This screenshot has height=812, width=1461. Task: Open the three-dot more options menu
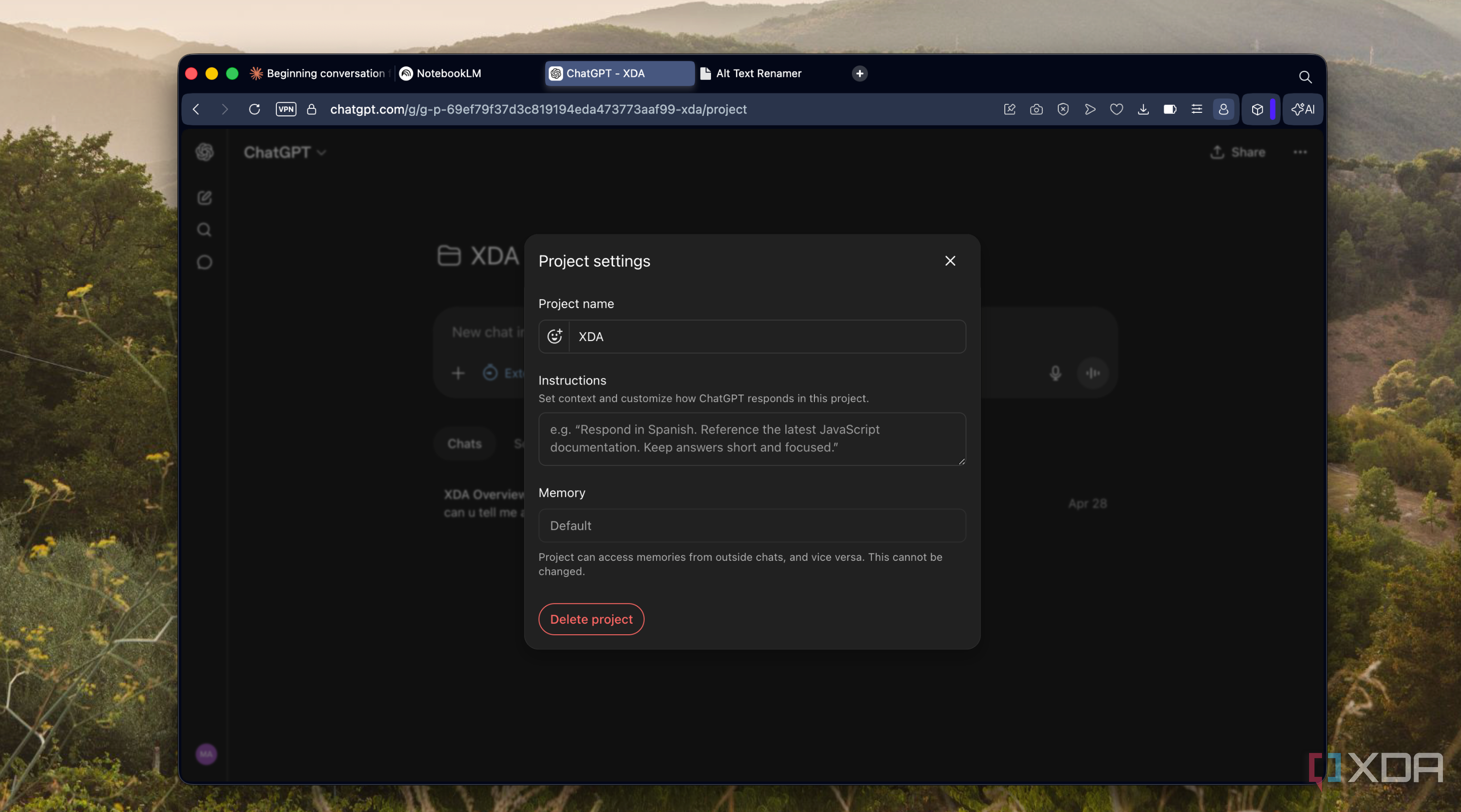pos(1300,152)
